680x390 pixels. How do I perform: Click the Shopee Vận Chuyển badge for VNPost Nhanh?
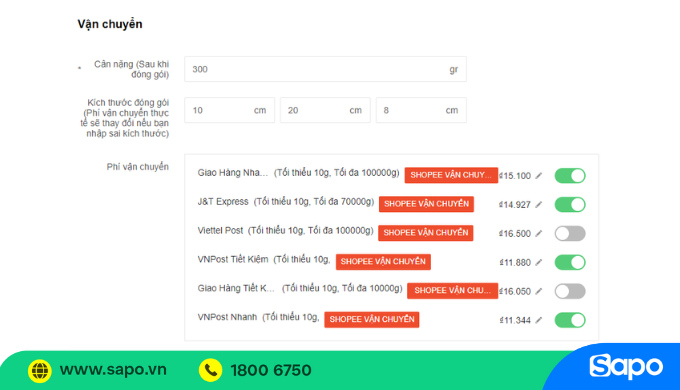click(x=372, y=319)
